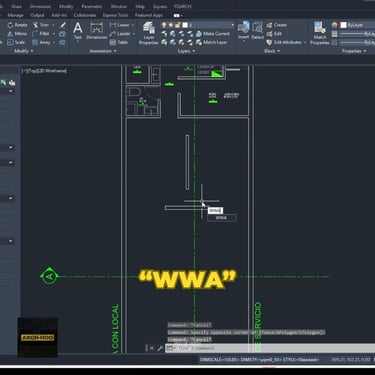Screen dimensions: 375x375
Task: Click the Erase tool icon
Action: click(63, 25)
